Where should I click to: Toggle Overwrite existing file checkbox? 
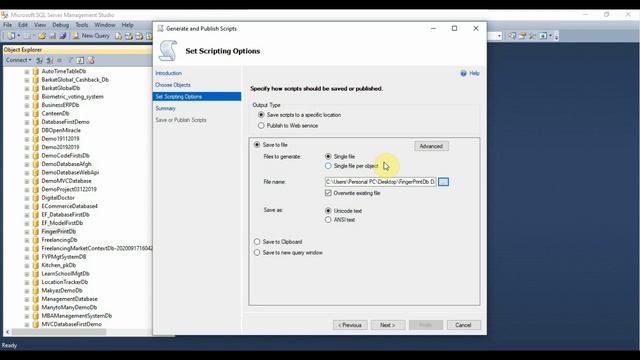pyautogui.click(x=328, y=193)
